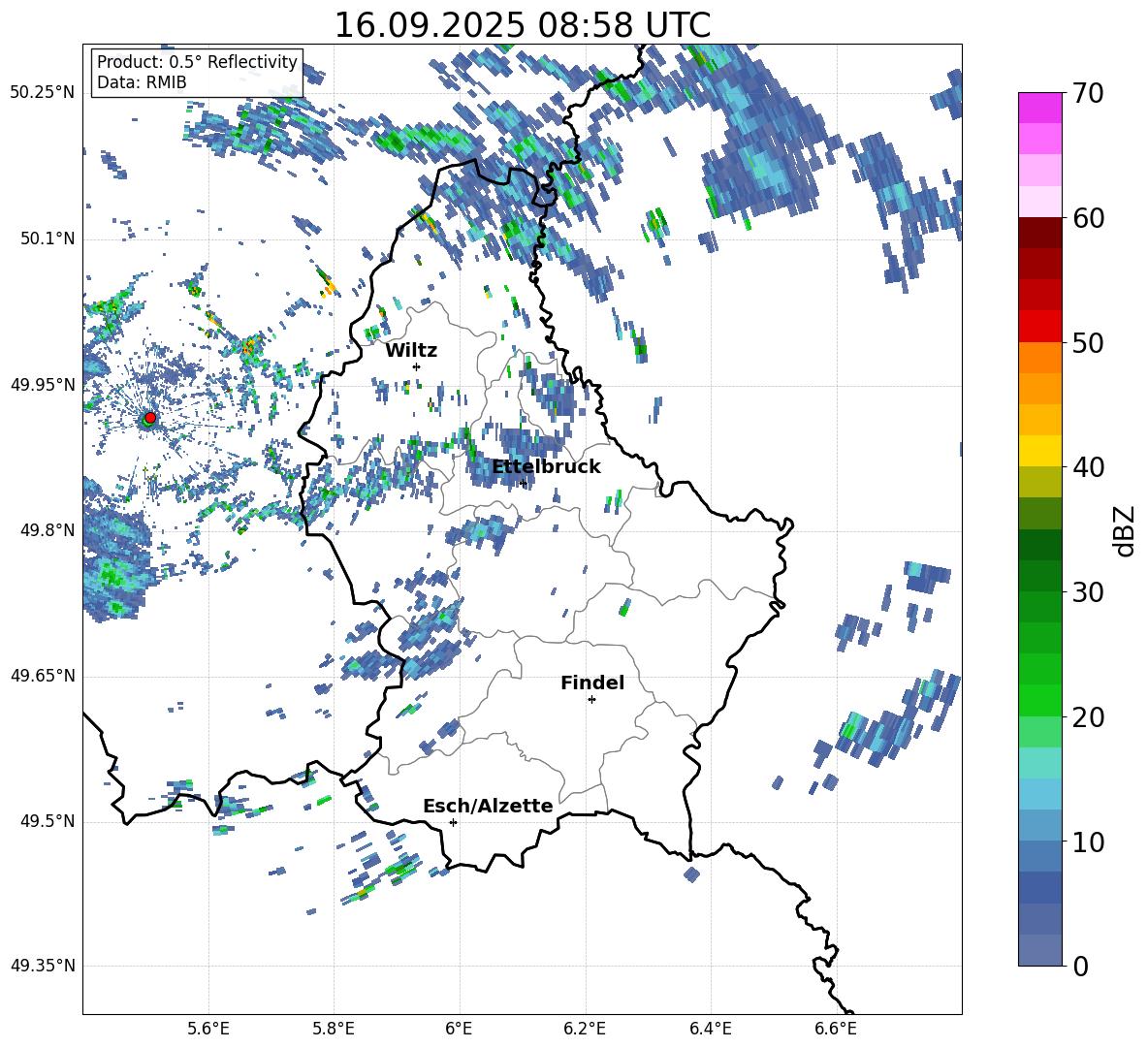Click the 49.8°N latitude label

pos(47,530)
